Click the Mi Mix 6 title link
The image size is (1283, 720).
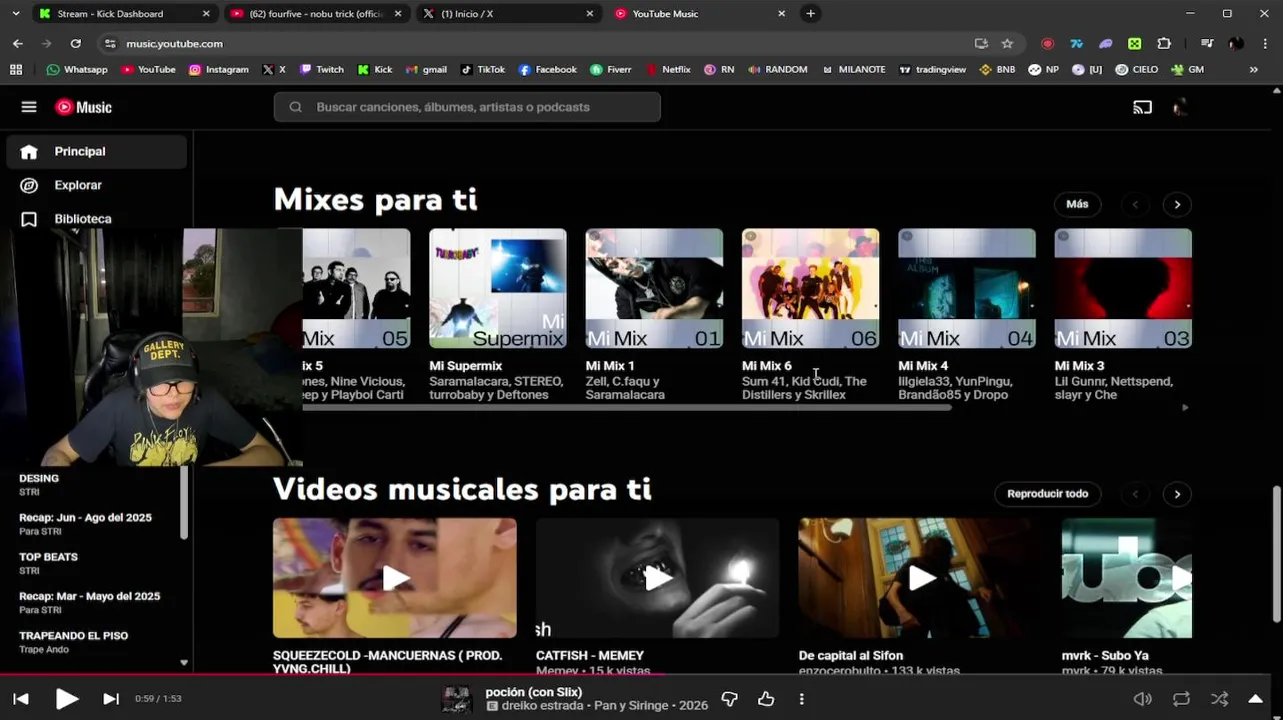(x=767, y=366)
